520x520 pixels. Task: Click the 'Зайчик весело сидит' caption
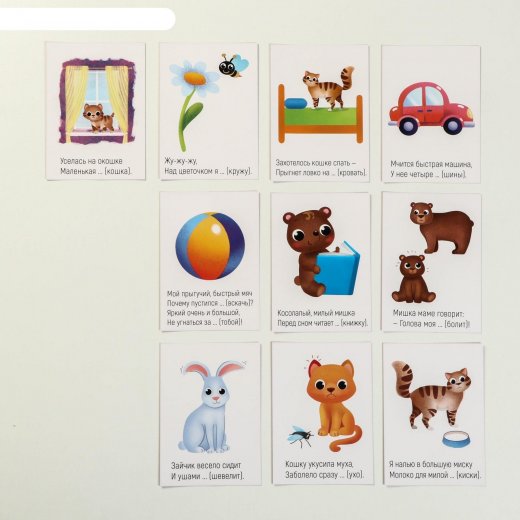[206, 465]
